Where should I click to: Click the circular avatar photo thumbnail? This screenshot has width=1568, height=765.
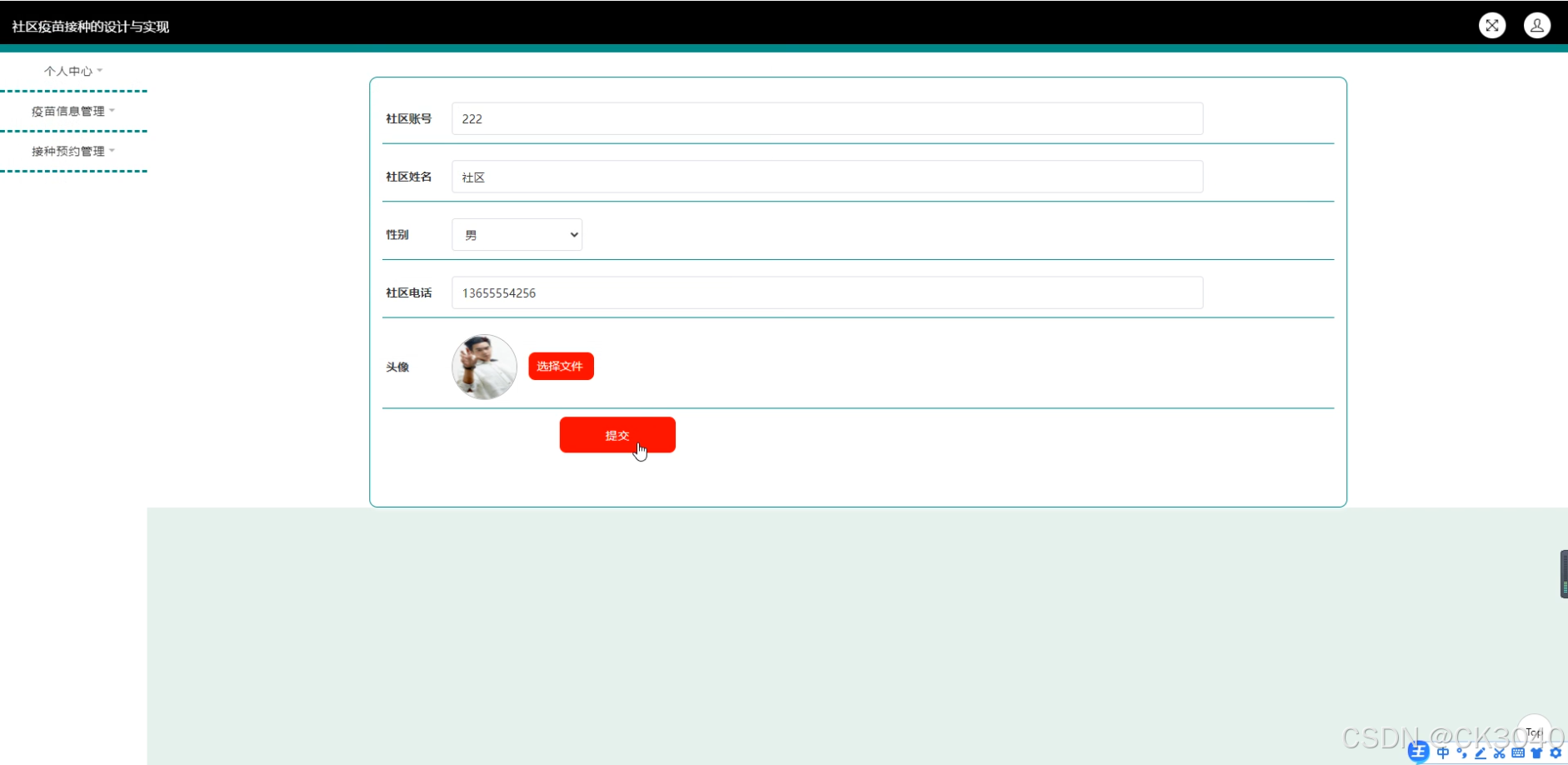pyautogui.click(x=484, y=367)
